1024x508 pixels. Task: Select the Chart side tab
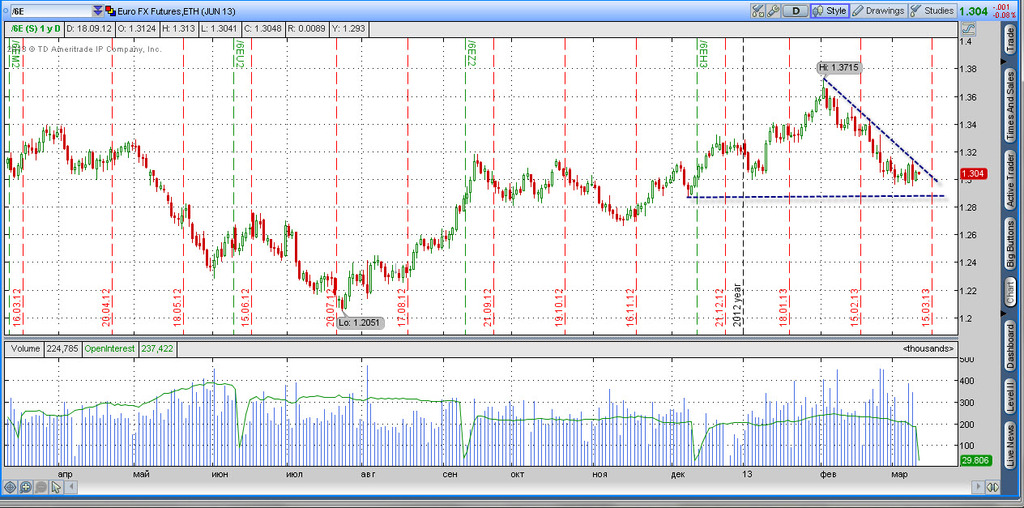coord(1010,293)
